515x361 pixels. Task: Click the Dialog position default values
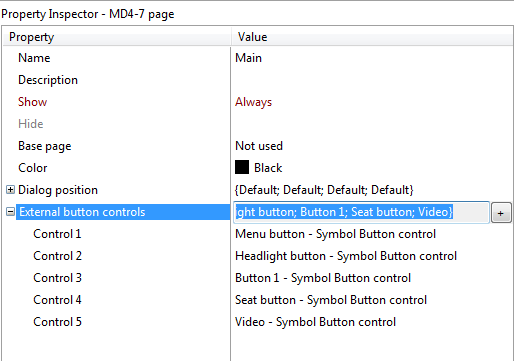[x=324, y=190]
